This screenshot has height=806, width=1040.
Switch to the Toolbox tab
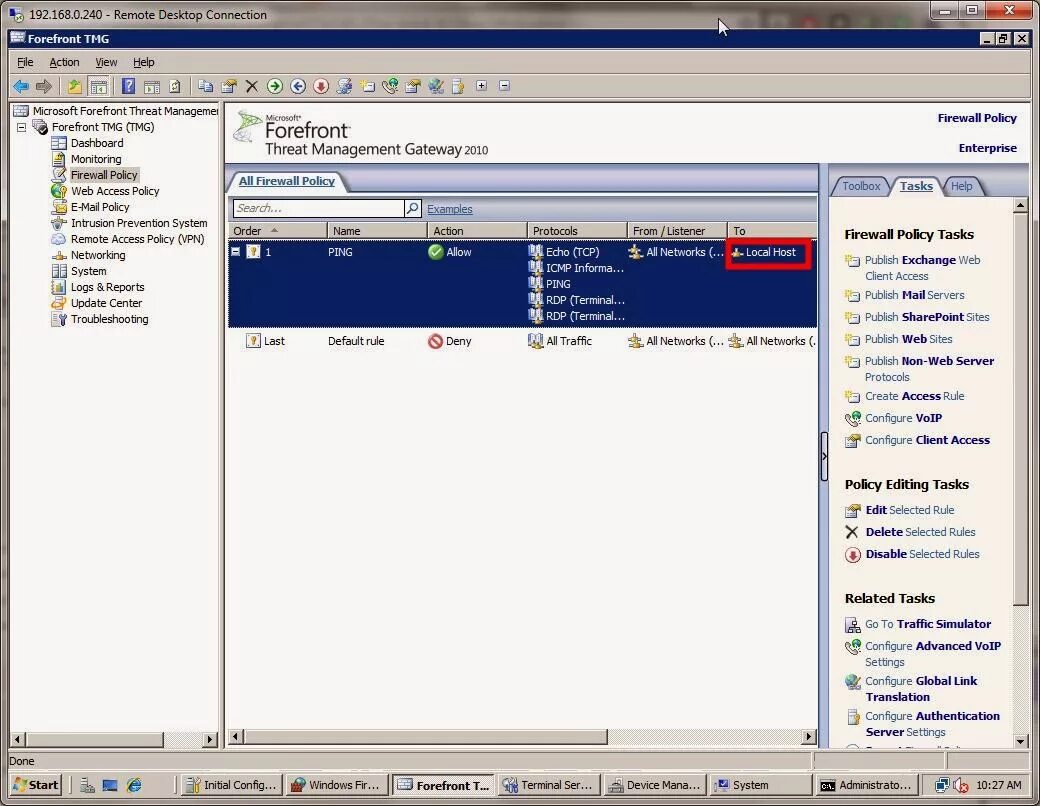pyautogui.click(x=861, y=186)
